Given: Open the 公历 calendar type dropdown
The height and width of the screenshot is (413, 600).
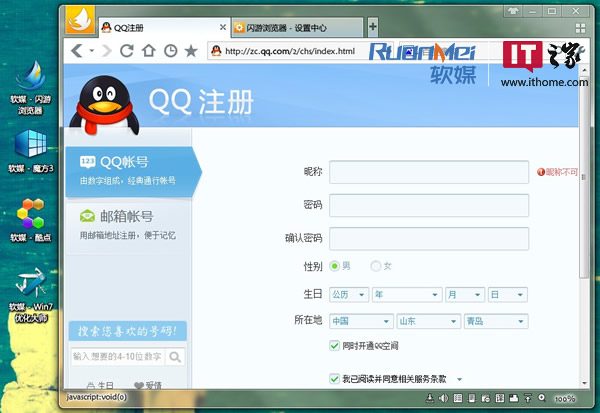Looking at the screenshot, I should (x=349, y=295).
